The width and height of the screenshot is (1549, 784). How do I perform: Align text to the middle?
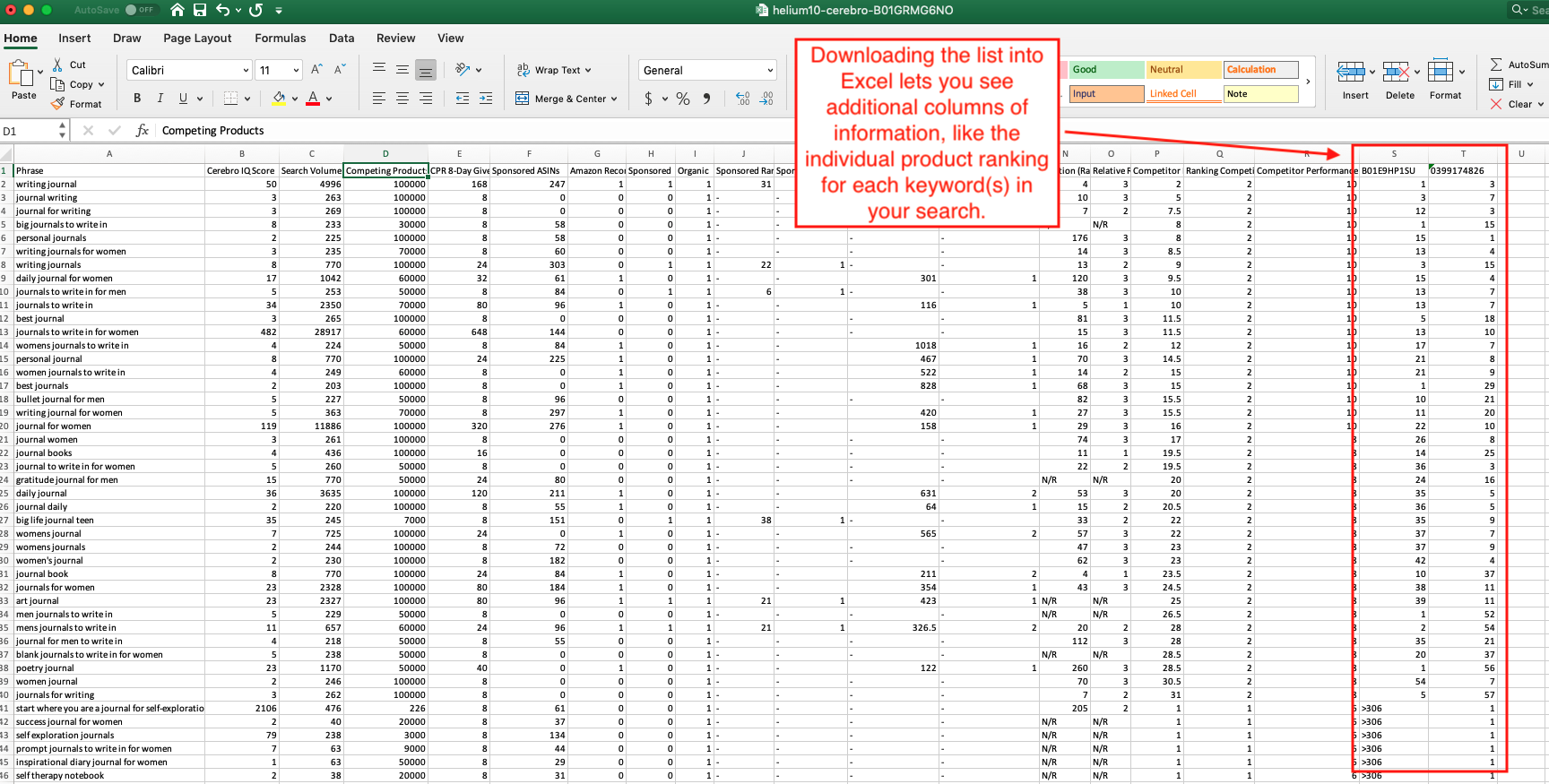tap(402, 69)
